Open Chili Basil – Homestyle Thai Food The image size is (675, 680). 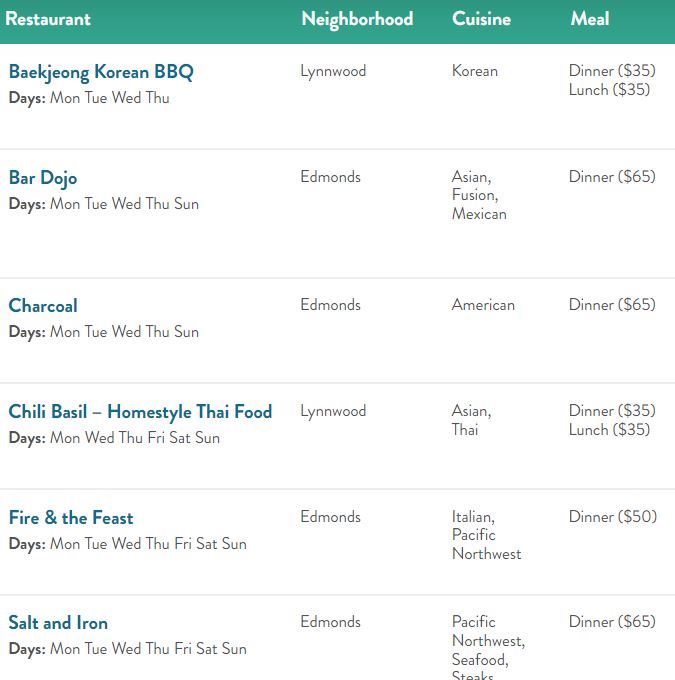(140, 412)
